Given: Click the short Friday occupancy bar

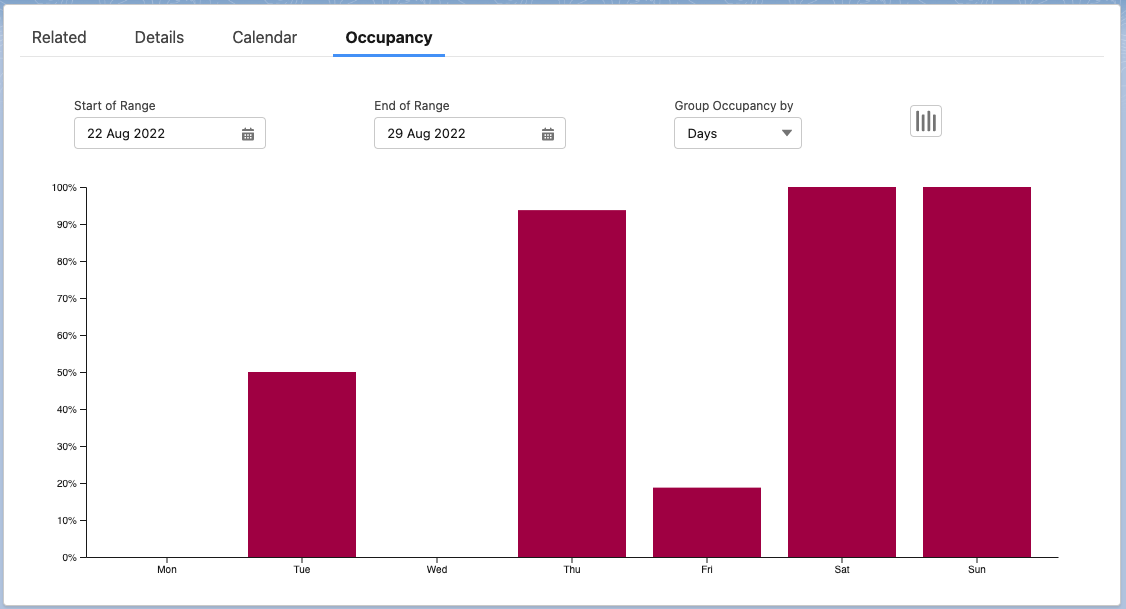Looking at the screenshot, I should pos(707,522).
